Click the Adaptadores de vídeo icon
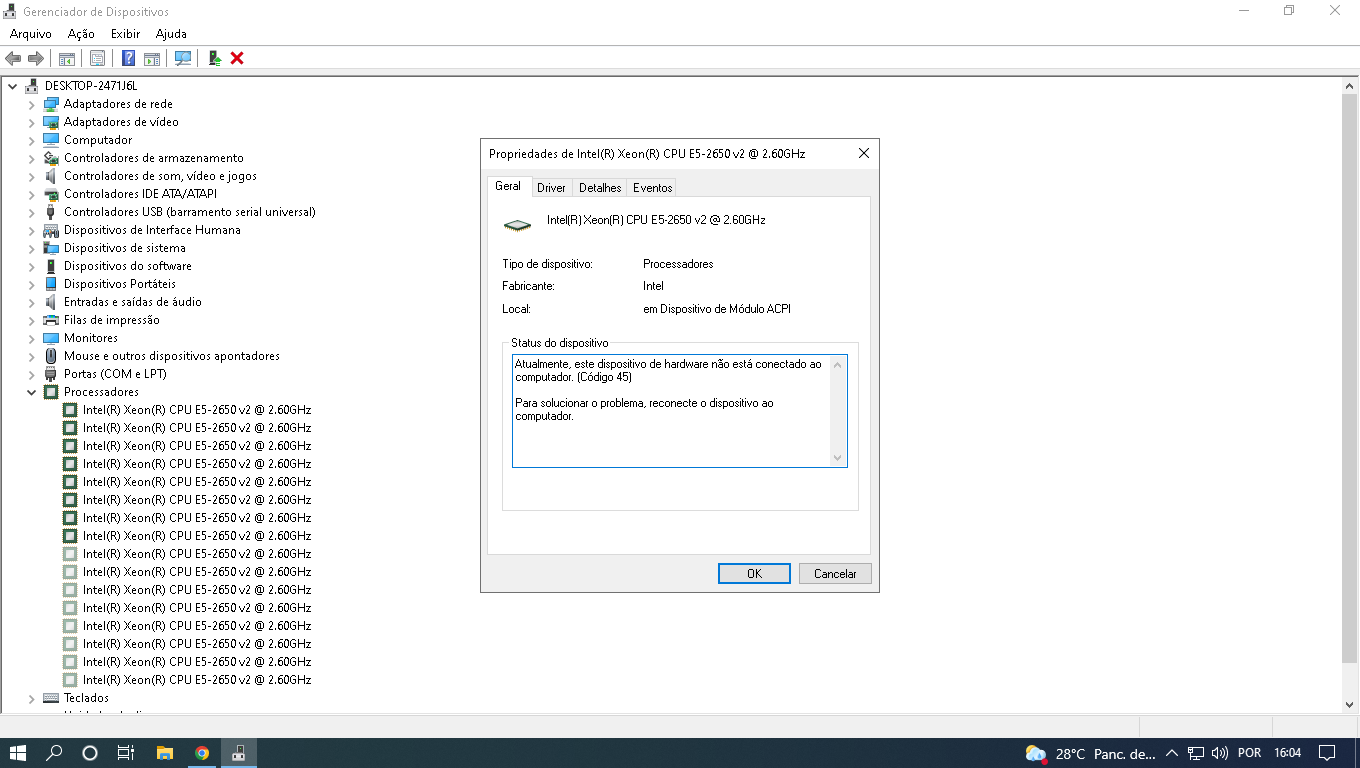This screenshot has width=1360, height=768. 51,122
